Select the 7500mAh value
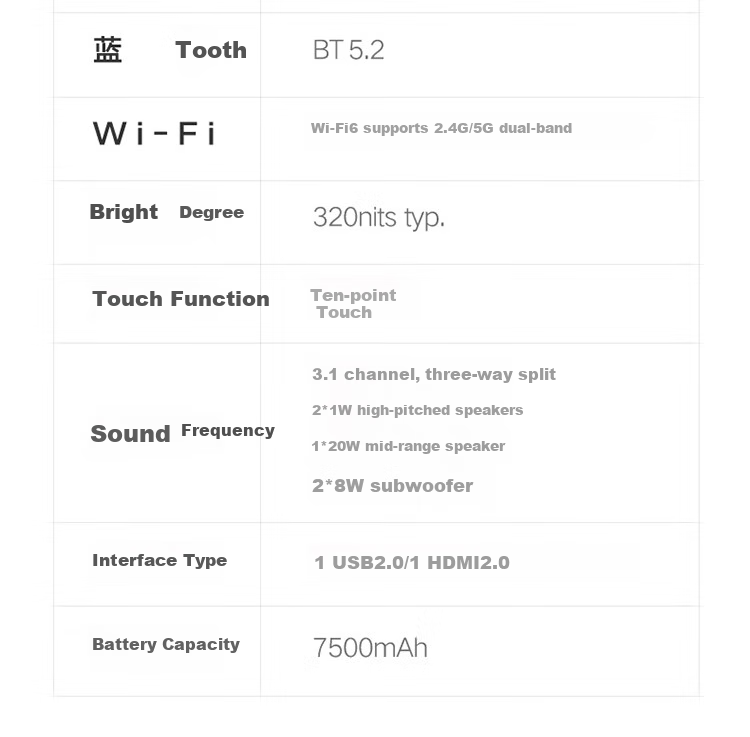750x737 pixels. [x=370, y=648]
